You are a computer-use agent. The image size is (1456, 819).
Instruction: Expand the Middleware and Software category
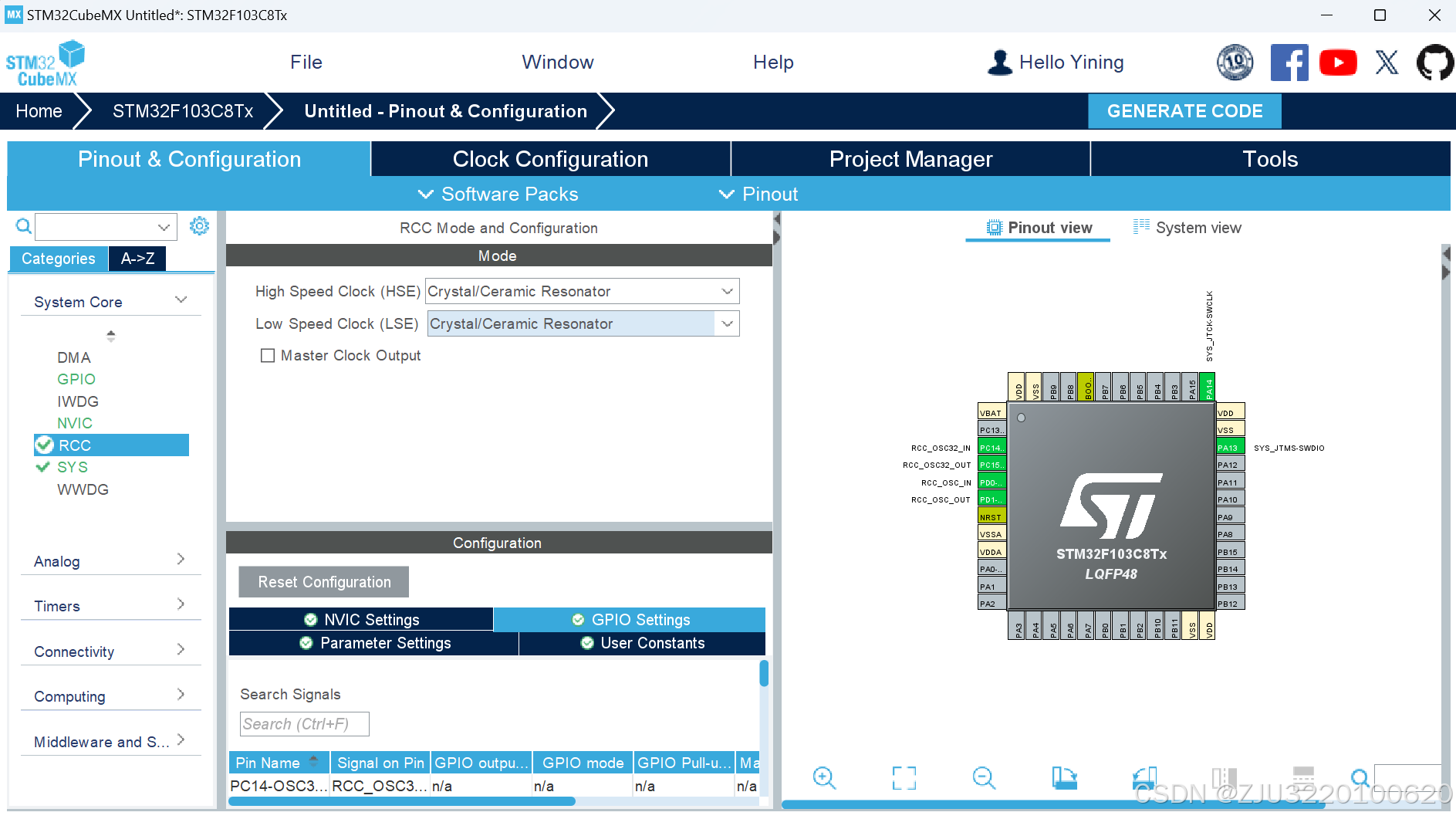point(110,742)
